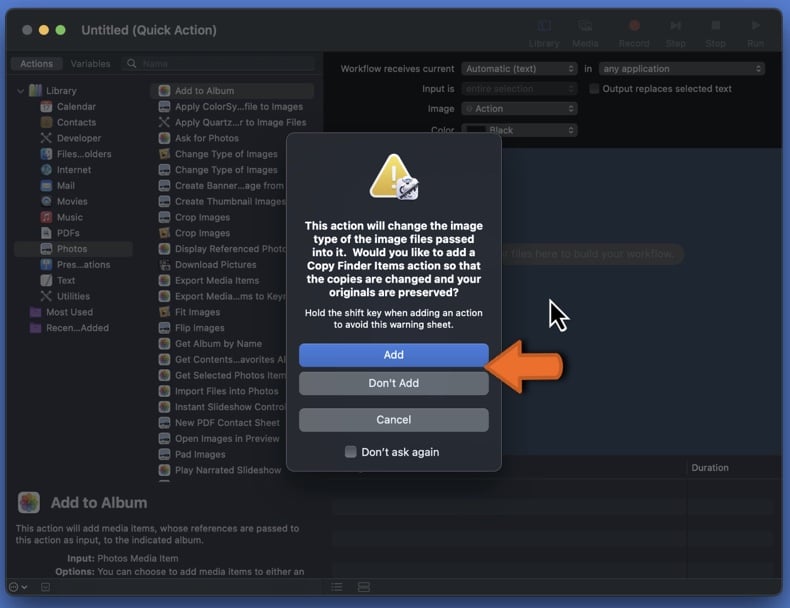
Task: Select Calendar in the Library
Action: click(x=76, y=106)
